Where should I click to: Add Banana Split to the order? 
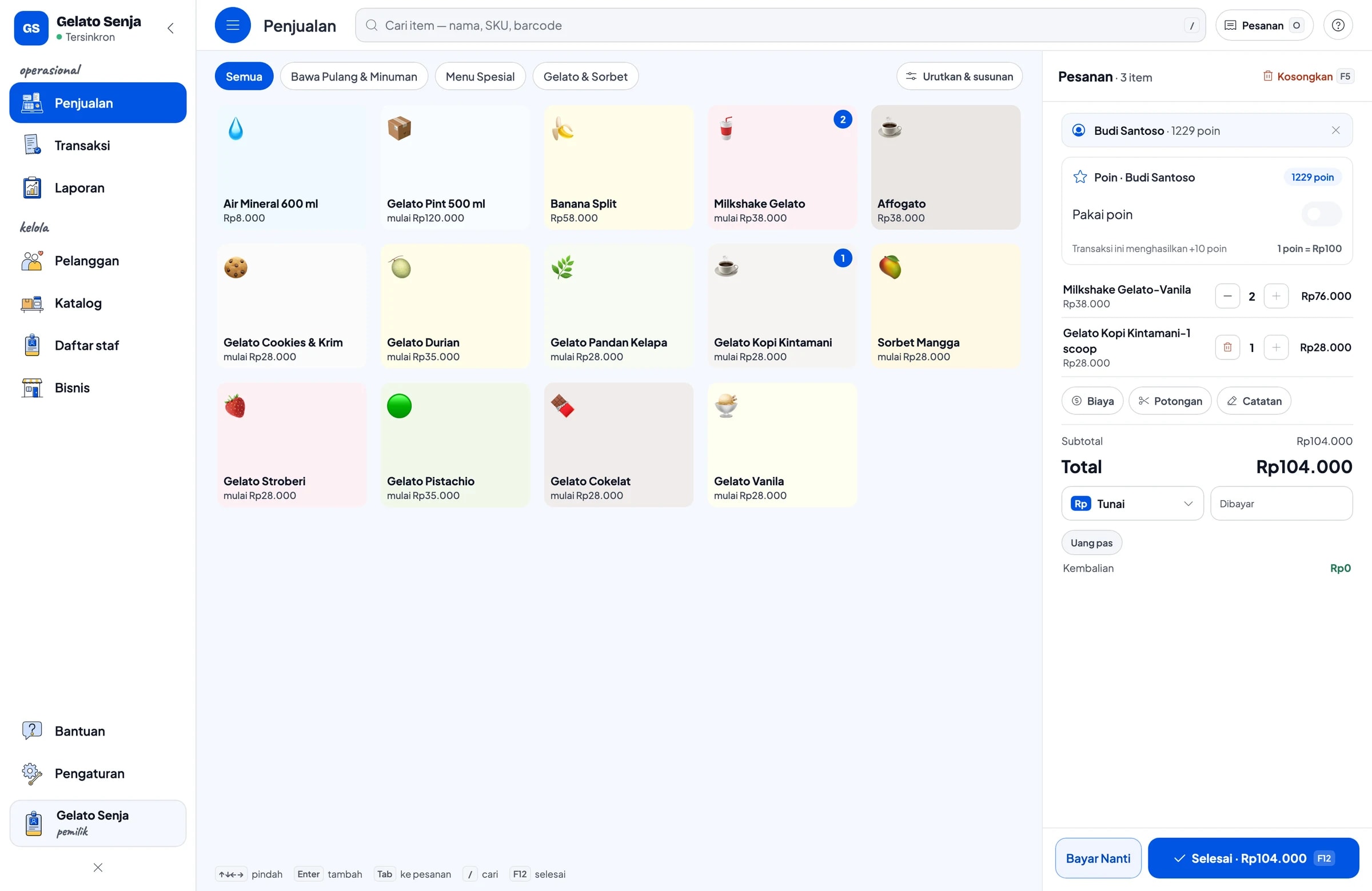[x=619, y=167]
